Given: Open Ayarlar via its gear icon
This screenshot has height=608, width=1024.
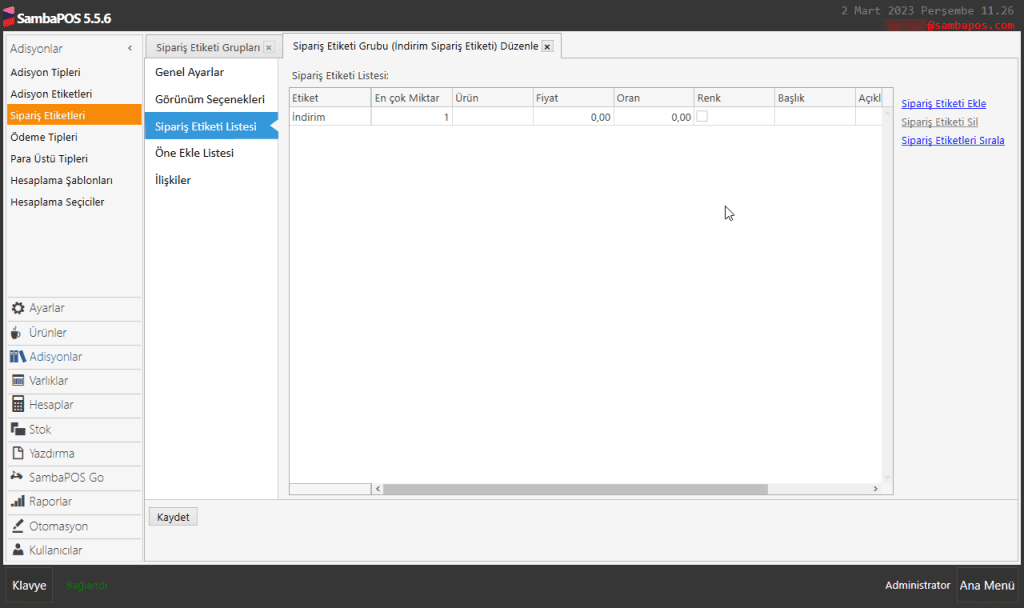Looking at the screenshot, I should [18, 309].
